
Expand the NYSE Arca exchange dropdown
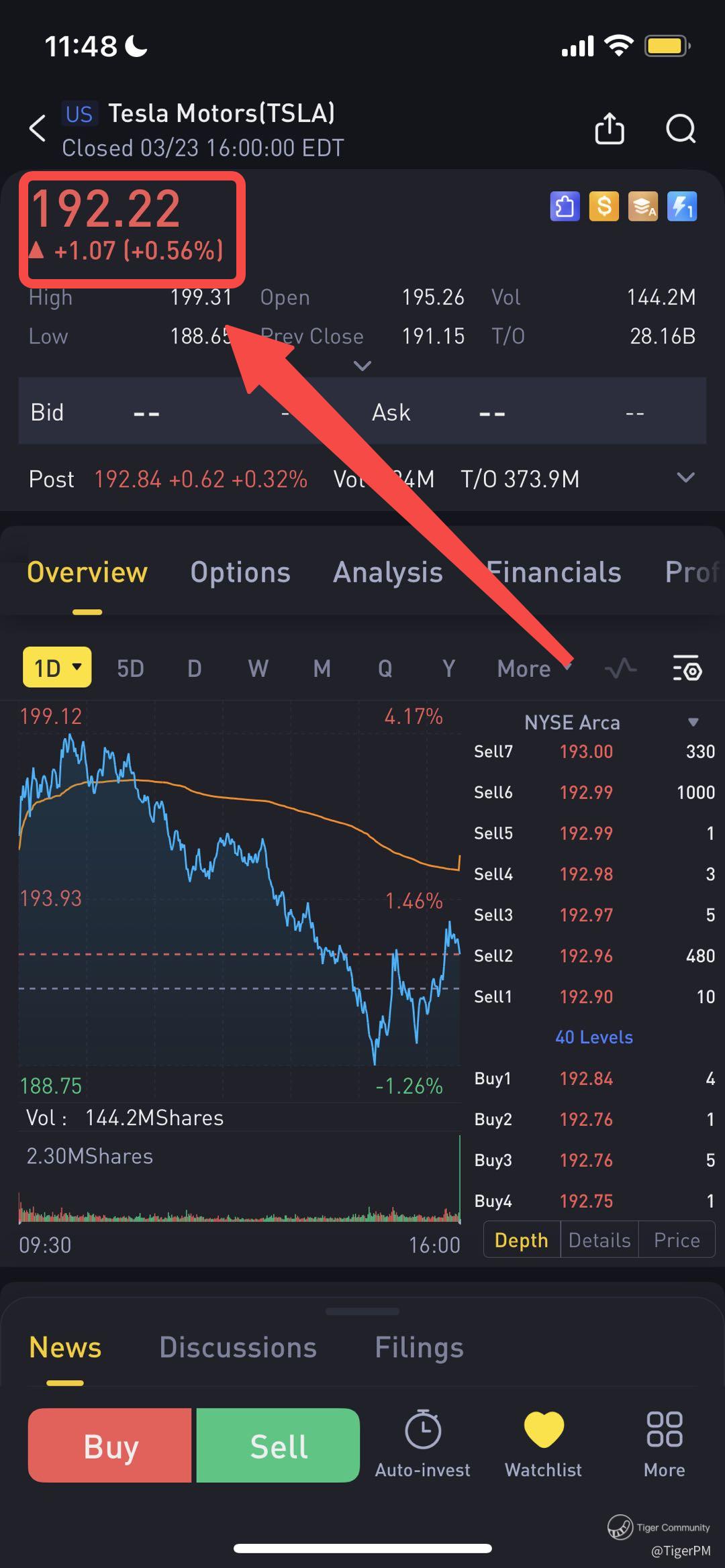pyautogui.click(x=693, y=723)
